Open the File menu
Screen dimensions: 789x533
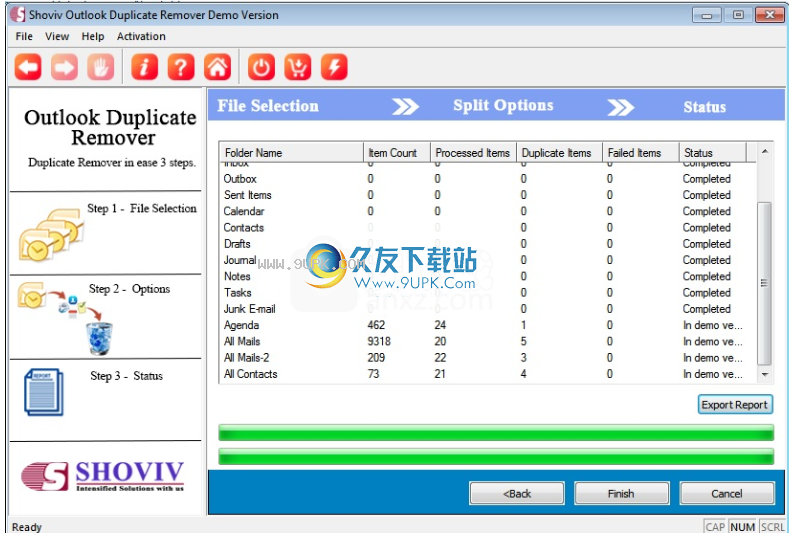click(24, 36)
